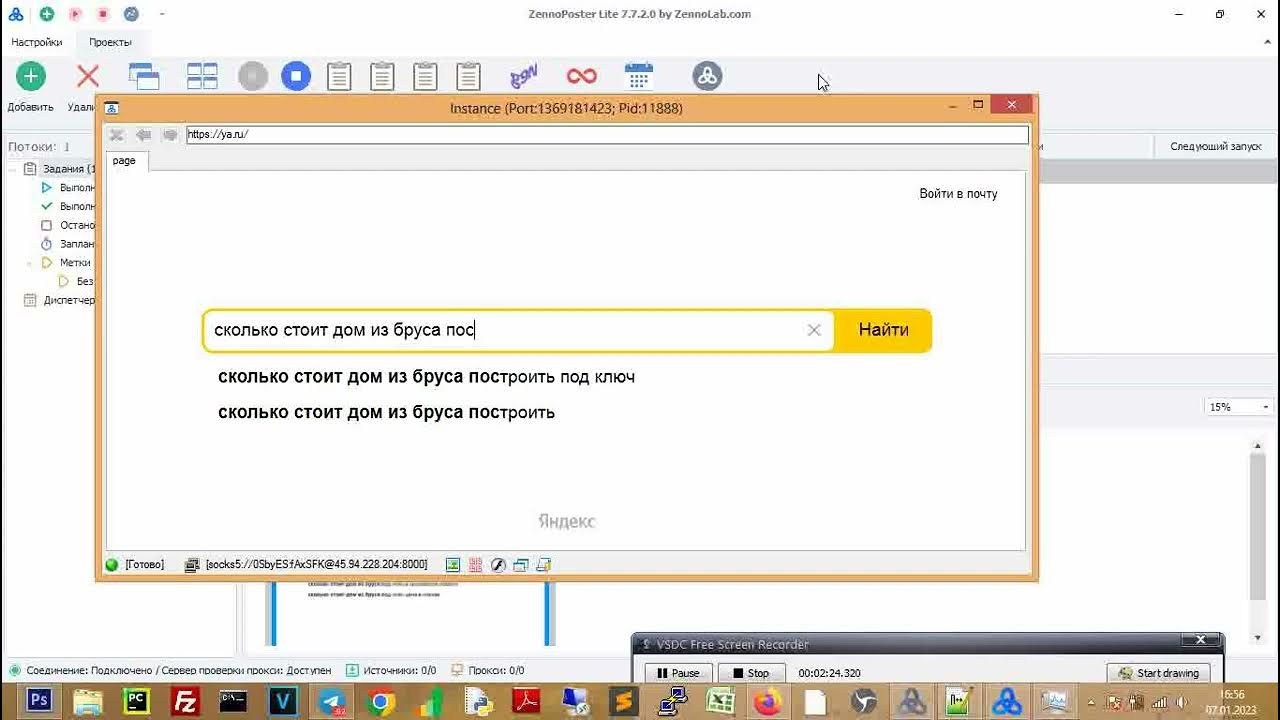Screen dimensions: 1280x720
Task: Click the Прокси: 0/0 status bar entry
Action: pos(488,670)
